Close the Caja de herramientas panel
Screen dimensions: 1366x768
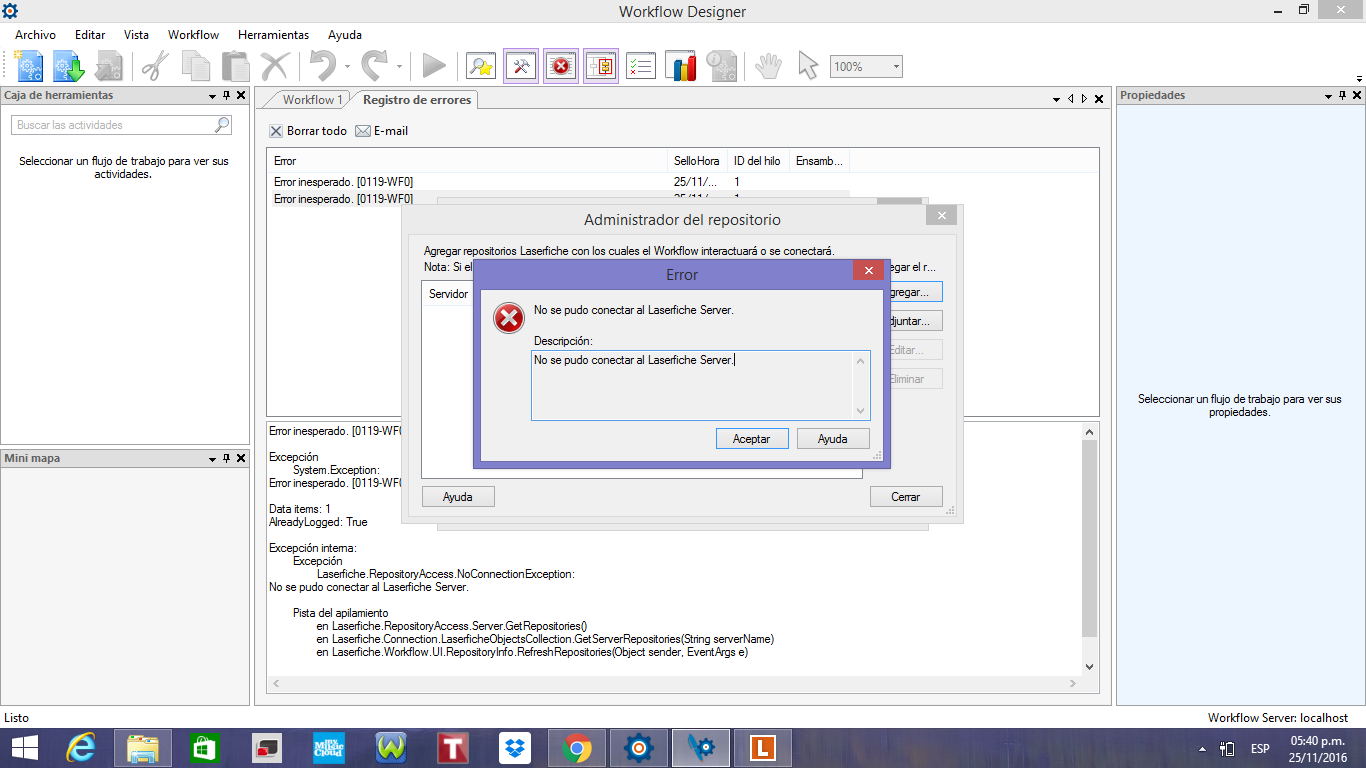click(240, 96)
